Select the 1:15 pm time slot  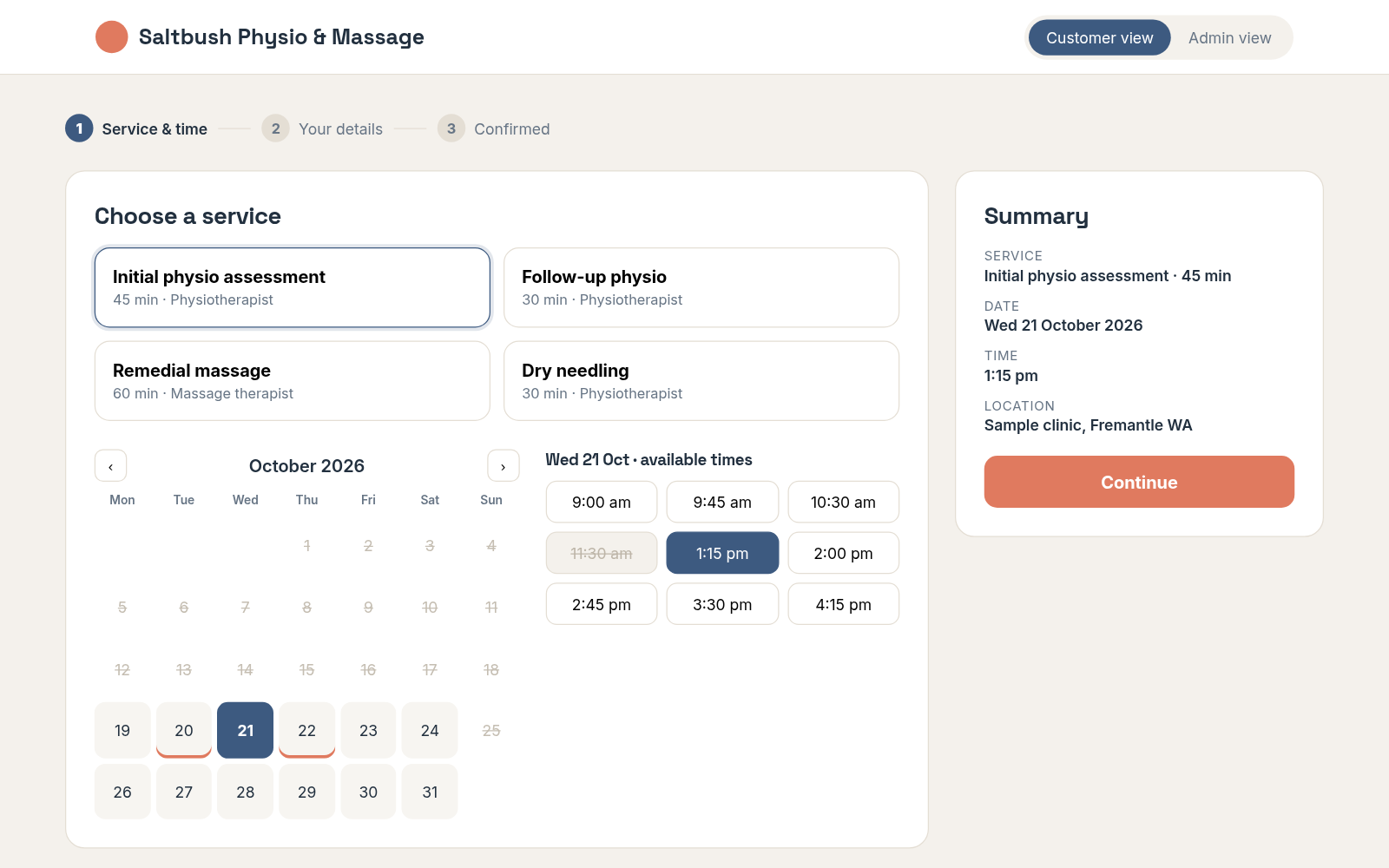722,554
